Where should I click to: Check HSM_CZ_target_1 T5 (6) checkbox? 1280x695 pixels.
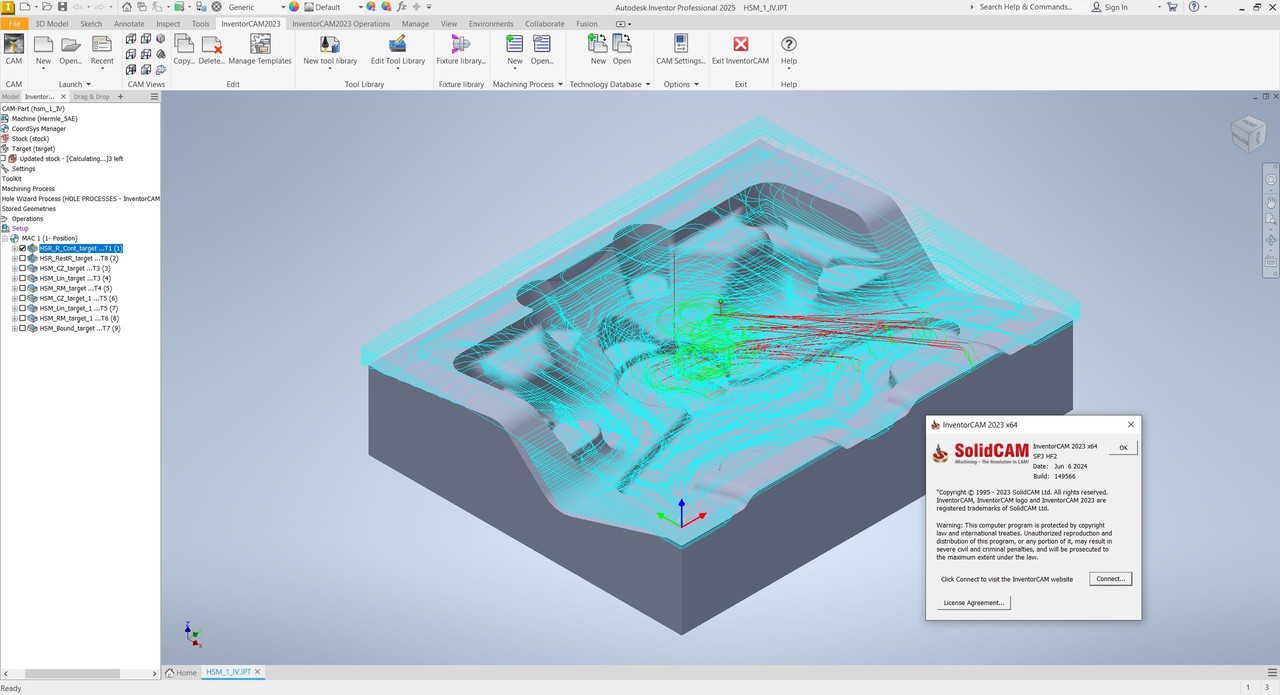tap(23, 298)
